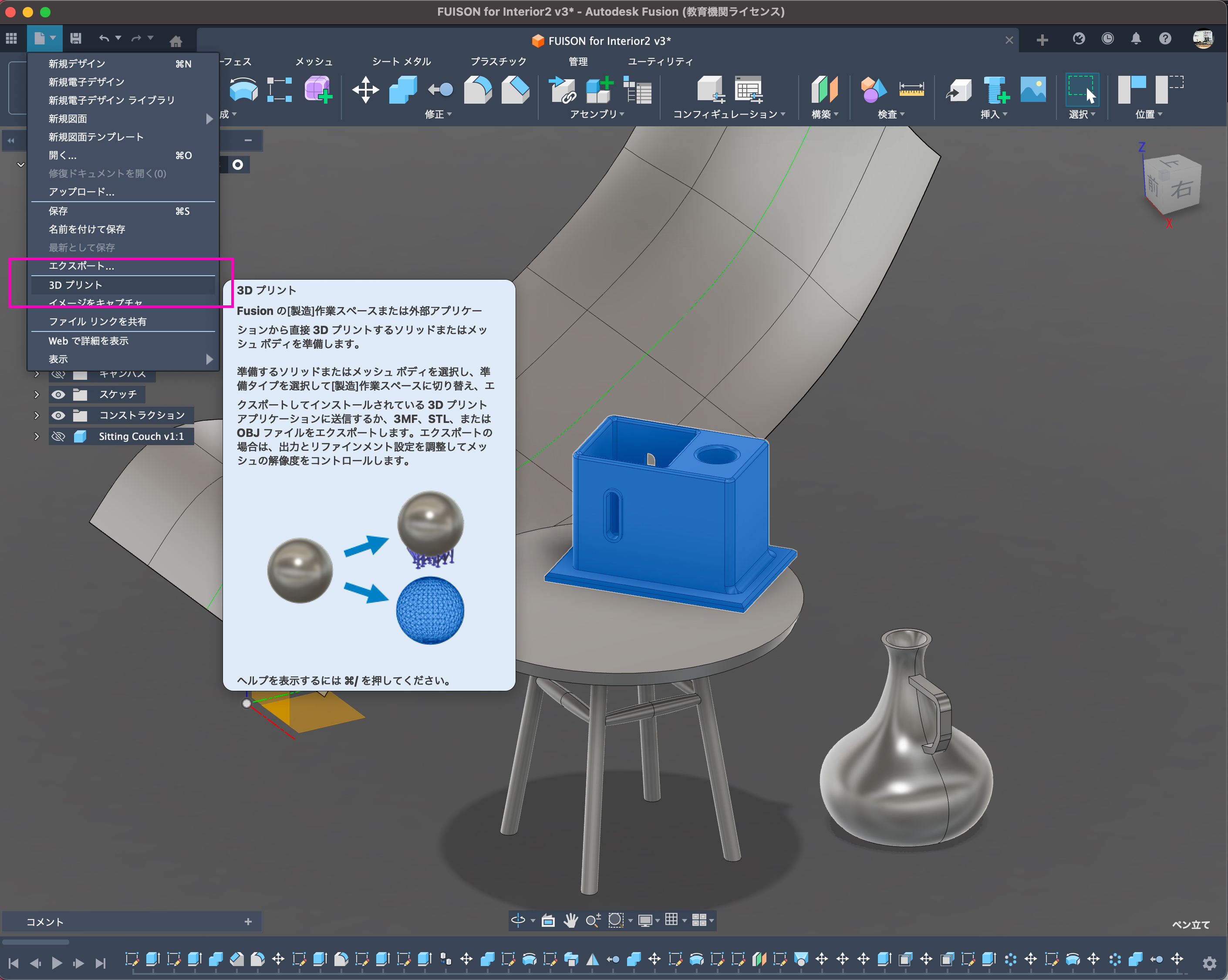Expand the Sitting Couch v1:1 tree node
Image resolution: width=1228 pixels, height=980 pixels.
coord(37,436)
